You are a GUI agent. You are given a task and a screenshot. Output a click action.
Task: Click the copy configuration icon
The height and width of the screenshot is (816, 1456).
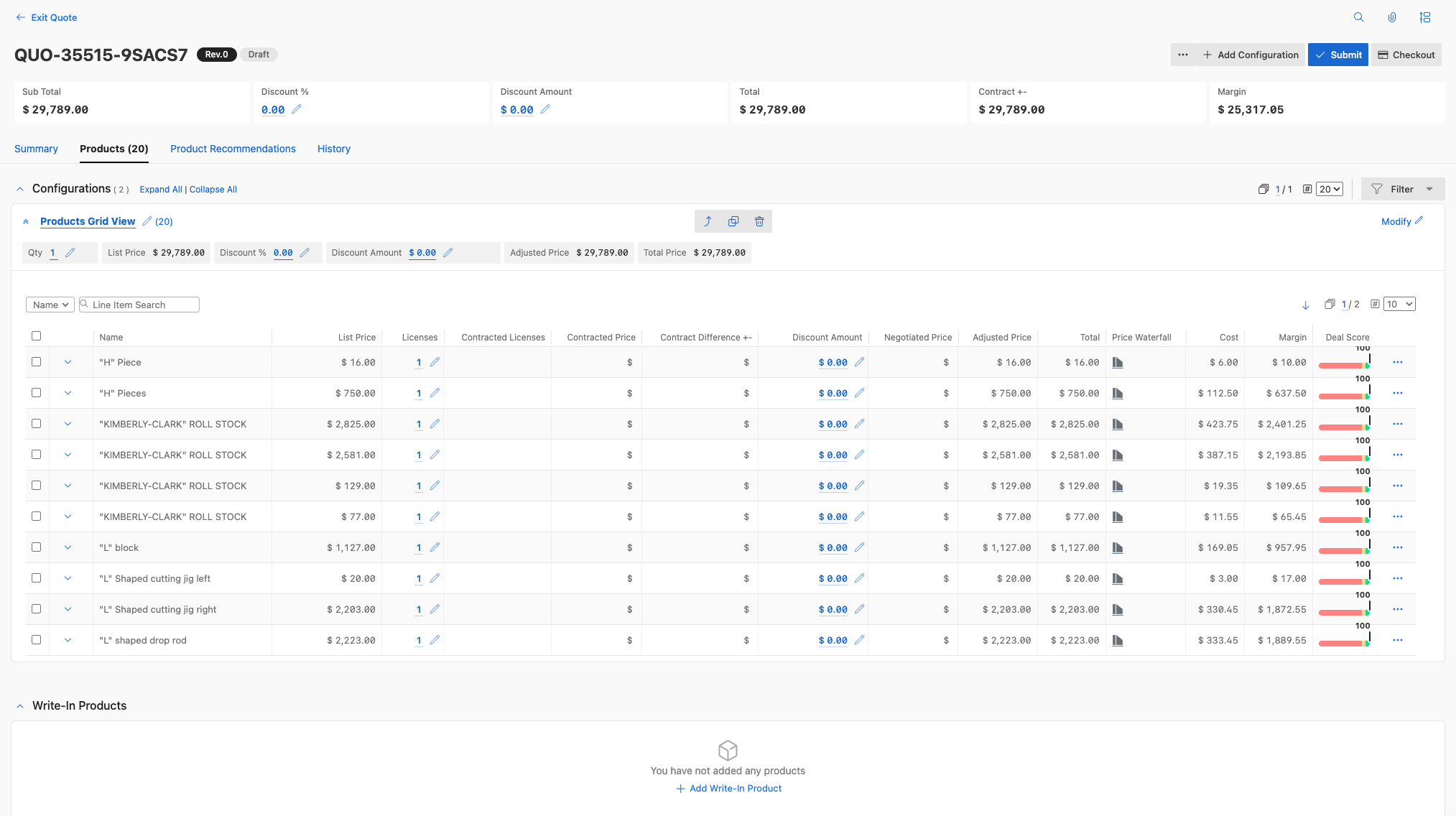click(x=733, y=221)
